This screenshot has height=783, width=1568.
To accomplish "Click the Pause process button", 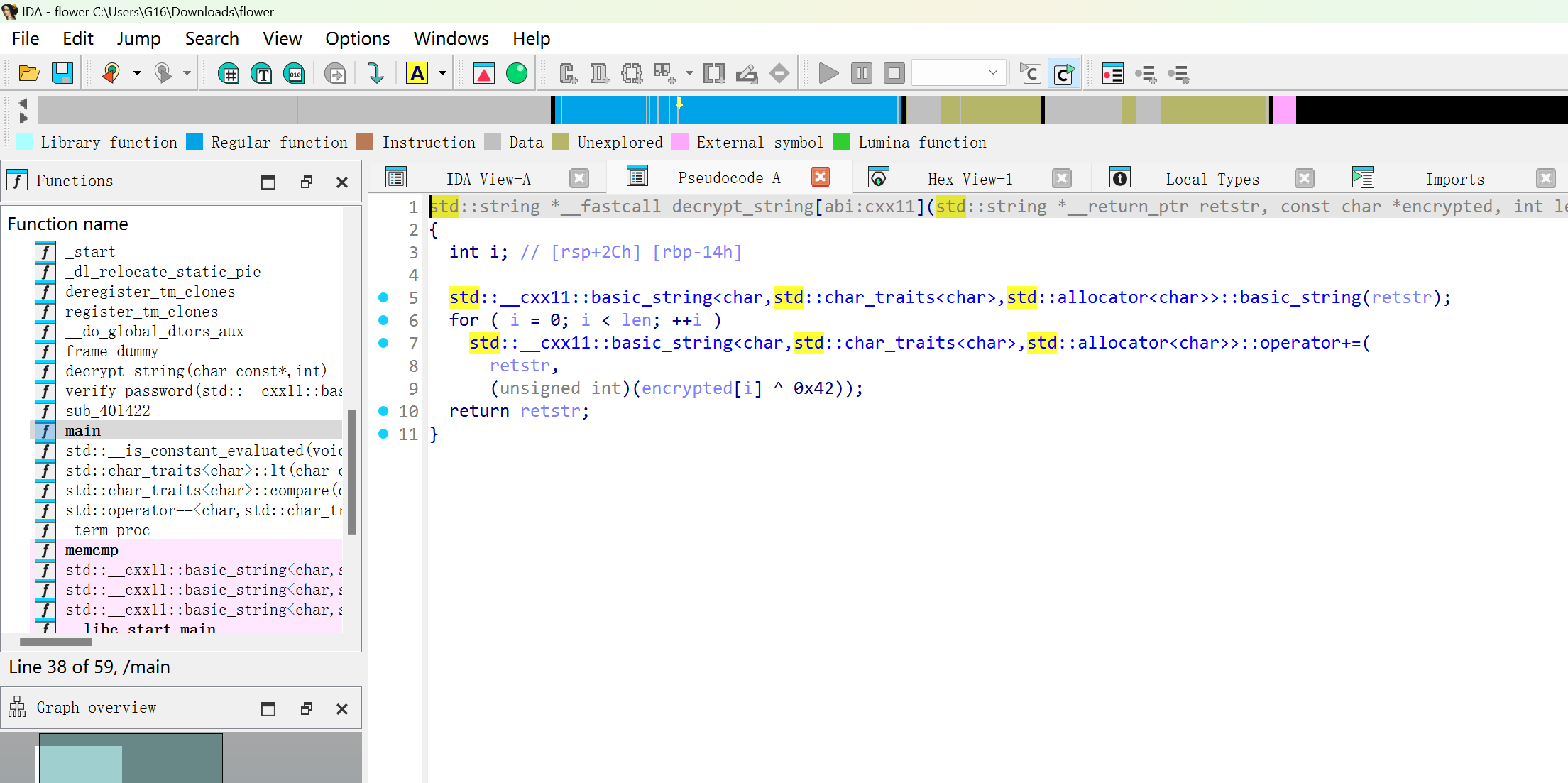I will point(861,73).
